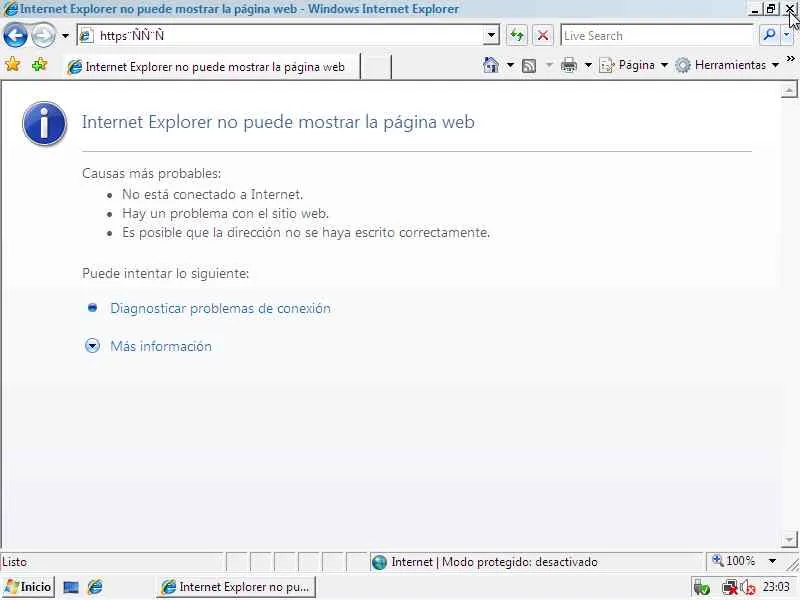Open the search provider options dropdown
The width and height of the screenshot is (800, 600).
click(x=786, y=35)
